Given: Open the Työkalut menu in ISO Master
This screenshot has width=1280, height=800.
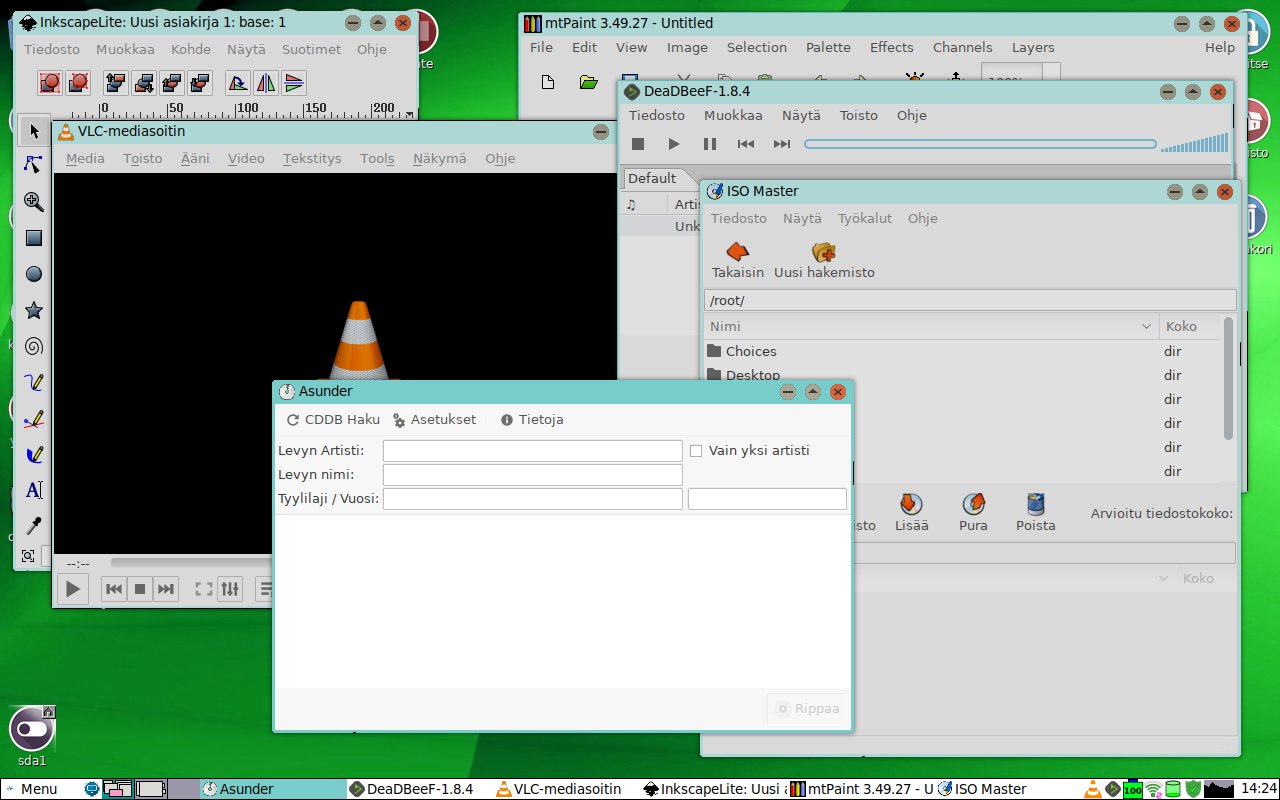Looking at the screenshot, I should [x=865, y=218].
